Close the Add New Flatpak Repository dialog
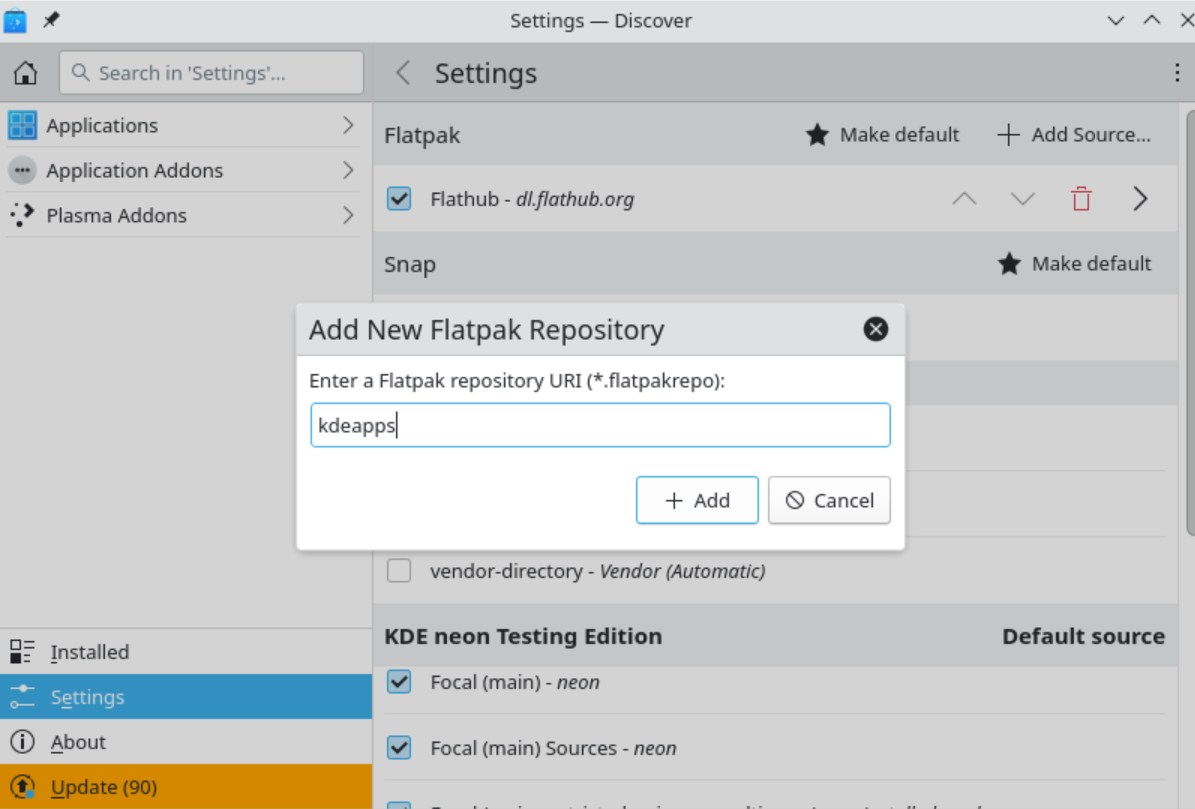Screen dimensions: 1195x809 875,329
